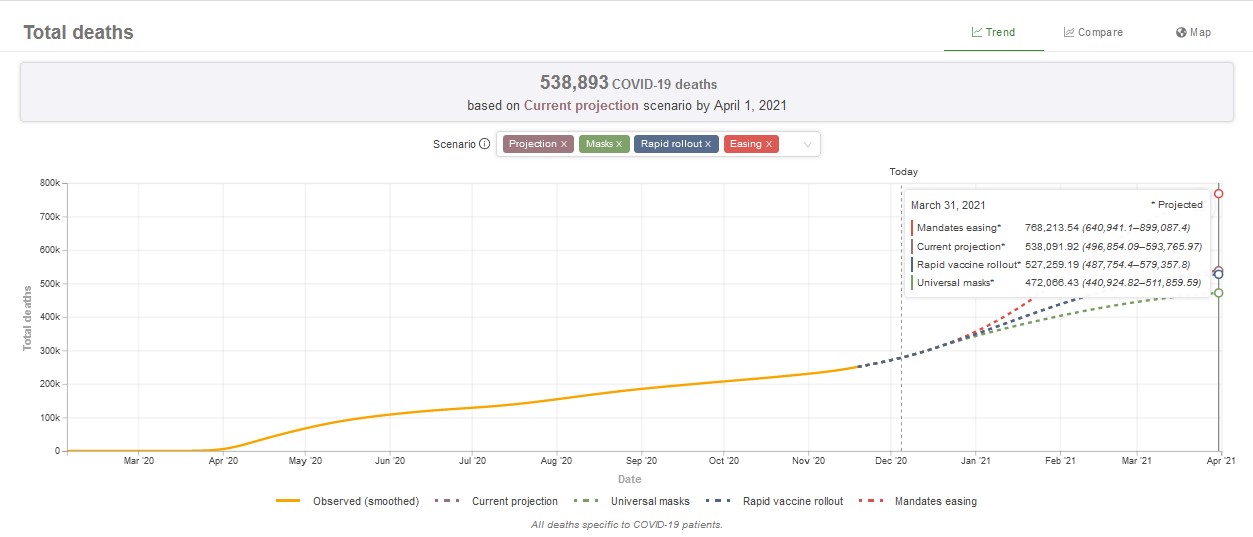Click the Trend line chart icon
This screenshot has width=1253, height=537.
977,32
